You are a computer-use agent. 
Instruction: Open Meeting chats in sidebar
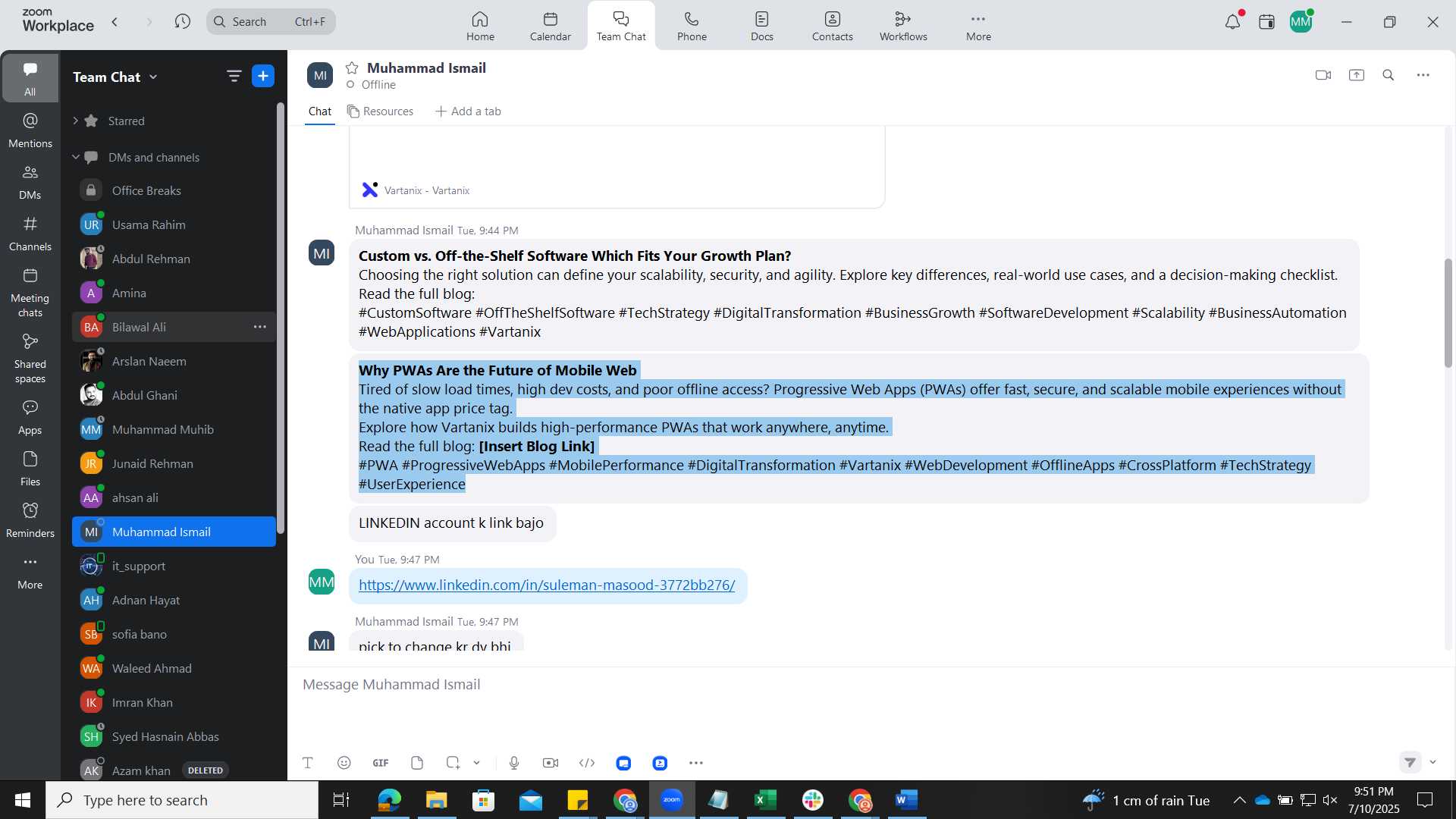[x=30, y=292]
